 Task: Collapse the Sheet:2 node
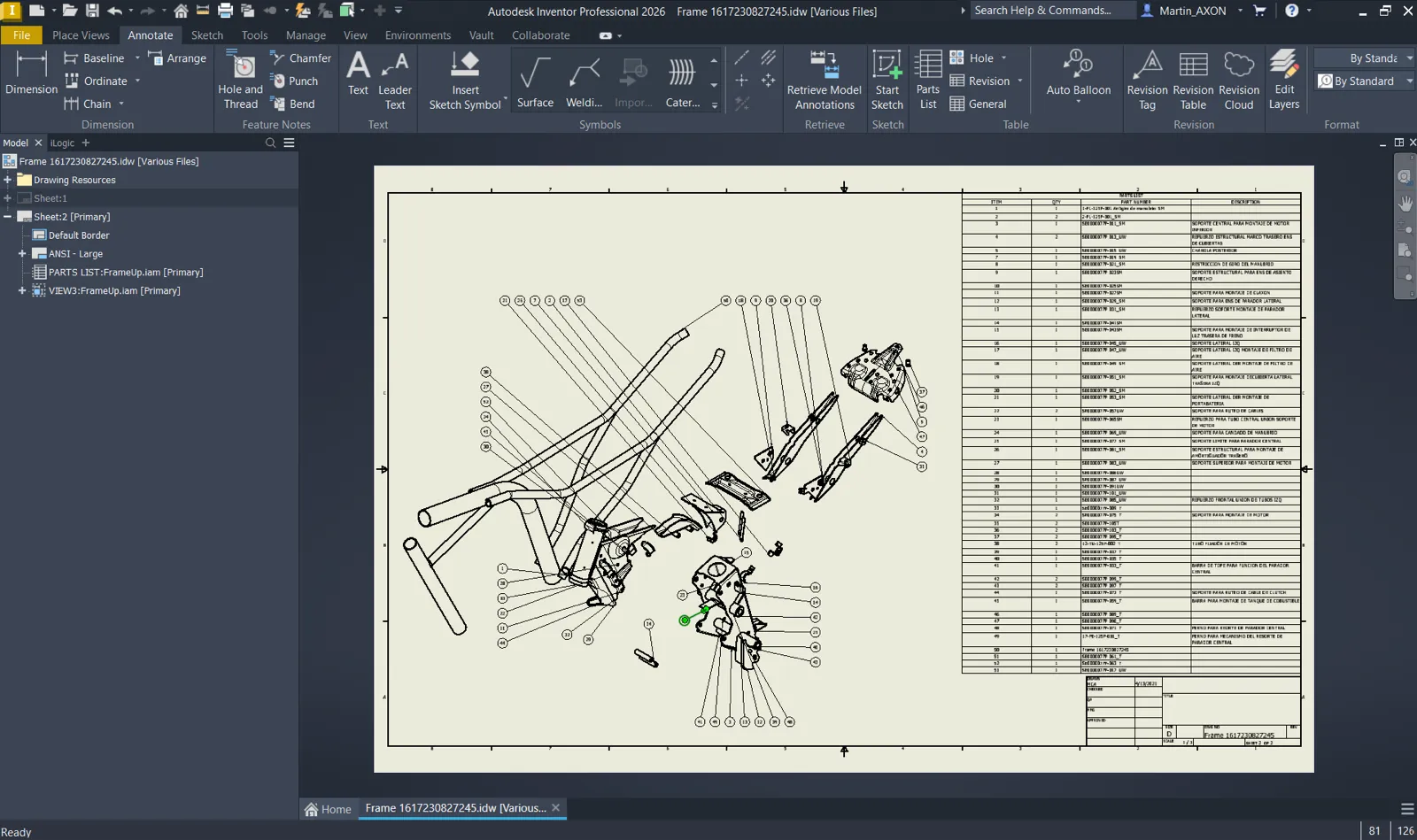coord(8,217)
